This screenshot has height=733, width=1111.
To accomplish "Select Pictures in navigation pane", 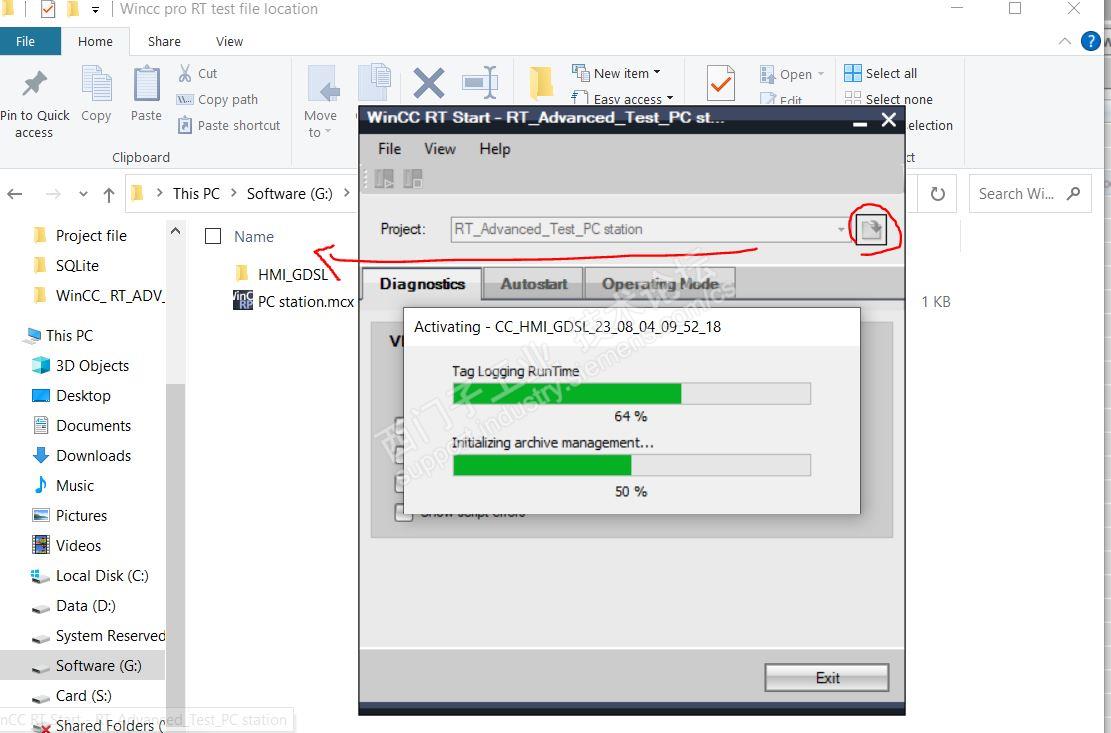I will 69,516.
